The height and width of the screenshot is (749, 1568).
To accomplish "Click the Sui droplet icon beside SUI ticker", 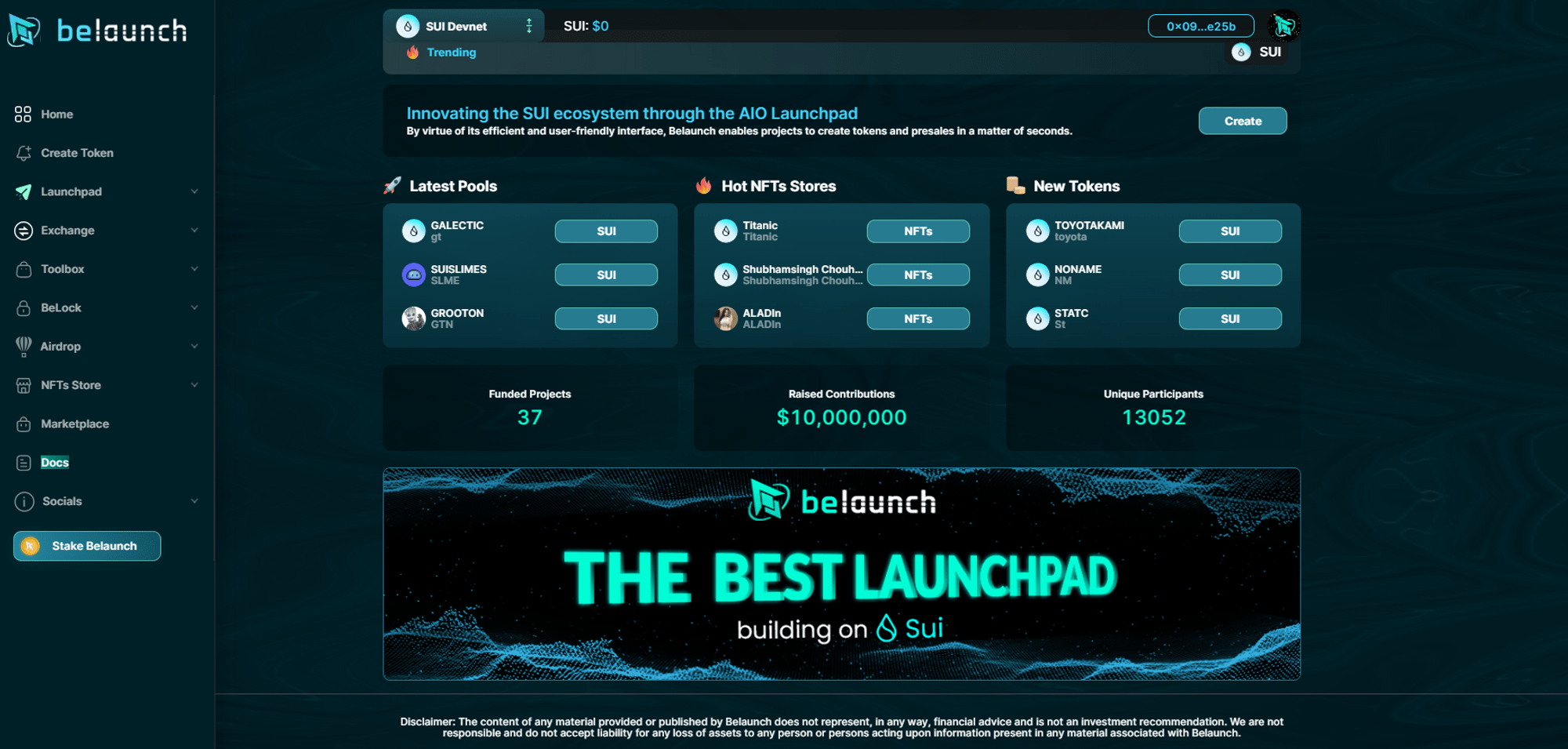I will [1241, 52].
